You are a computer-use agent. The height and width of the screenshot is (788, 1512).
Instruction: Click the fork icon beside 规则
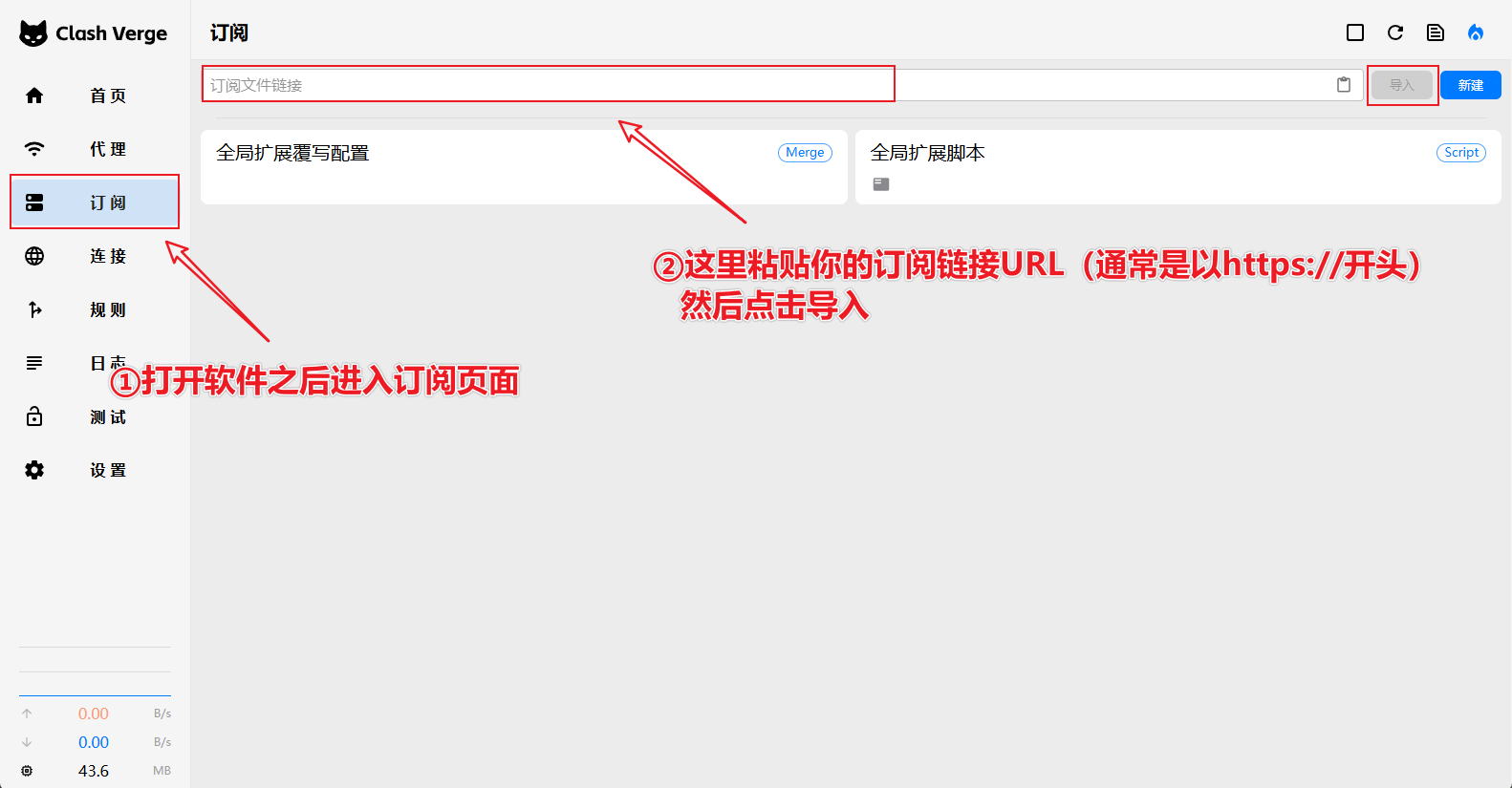(34, 309)
